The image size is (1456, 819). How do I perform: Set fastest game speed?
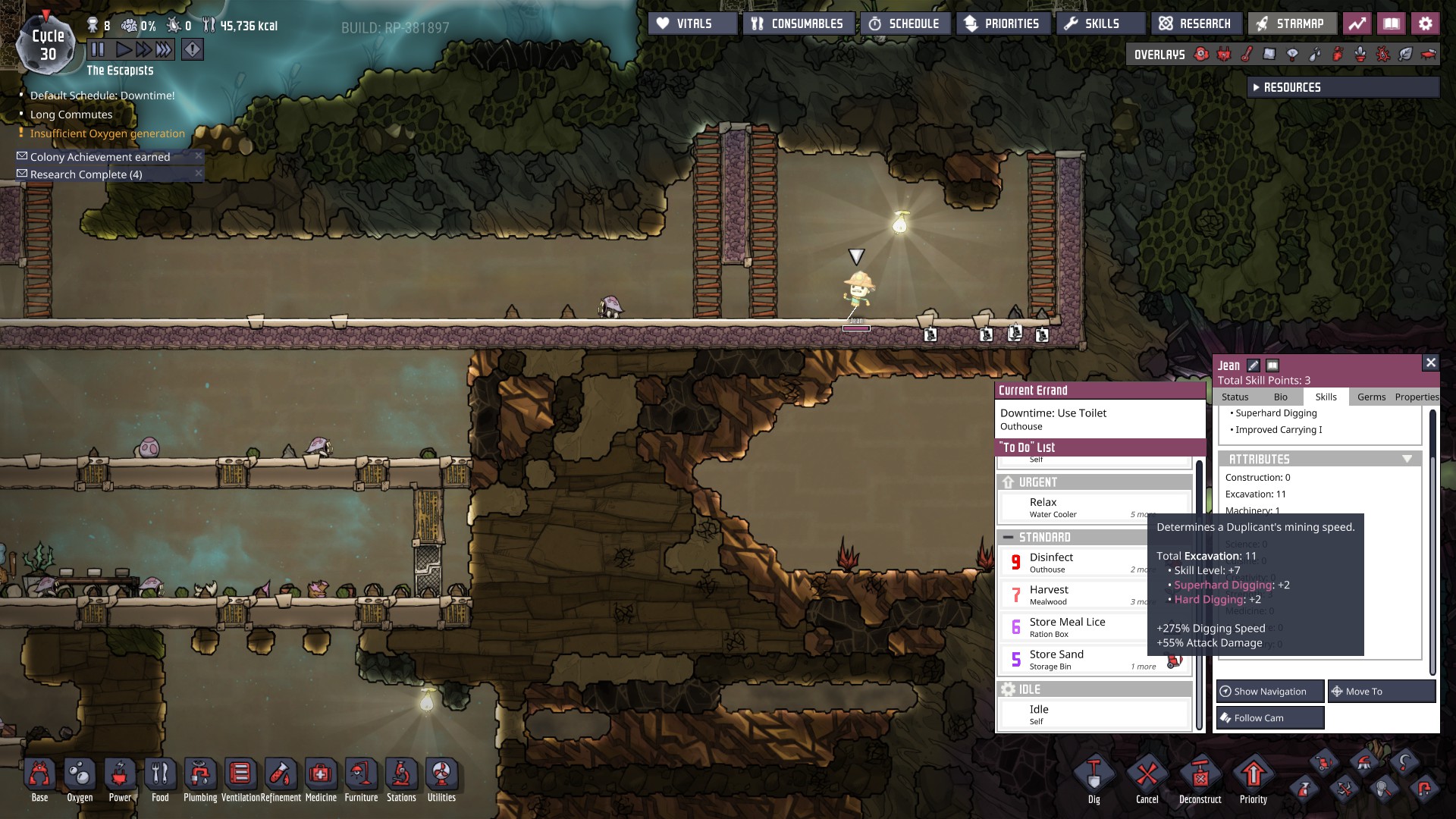point(164,50)
